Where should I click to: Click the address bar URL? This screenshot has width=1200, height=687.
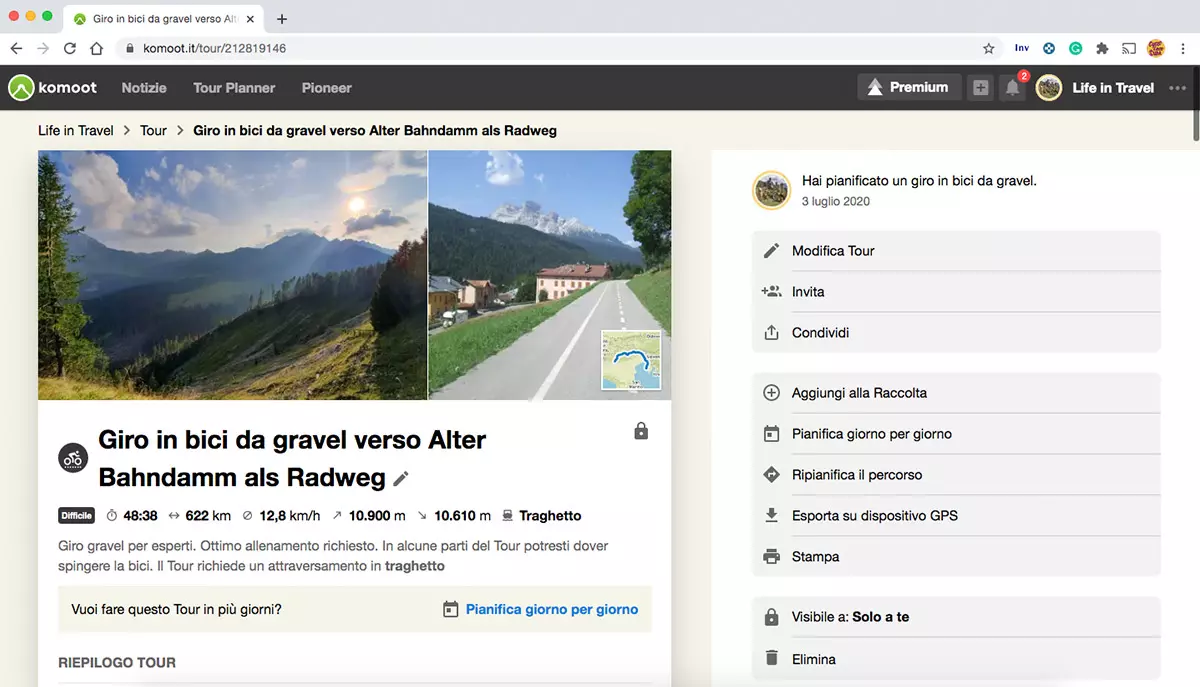click(215, 48)
